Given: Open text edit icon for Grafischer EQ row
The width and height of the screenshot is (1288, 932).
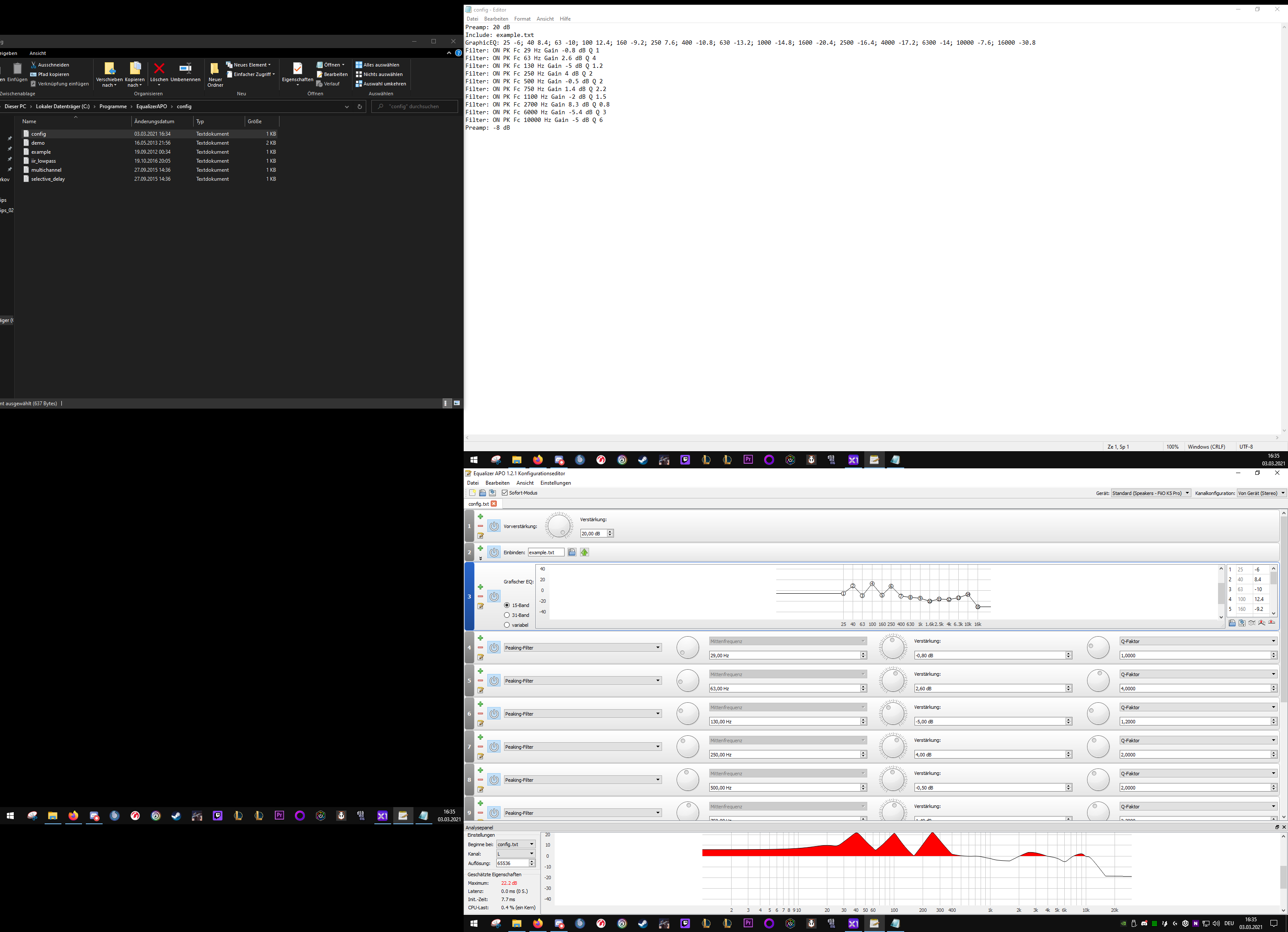Looking at the screenshot, I should (x=480, y=606).
